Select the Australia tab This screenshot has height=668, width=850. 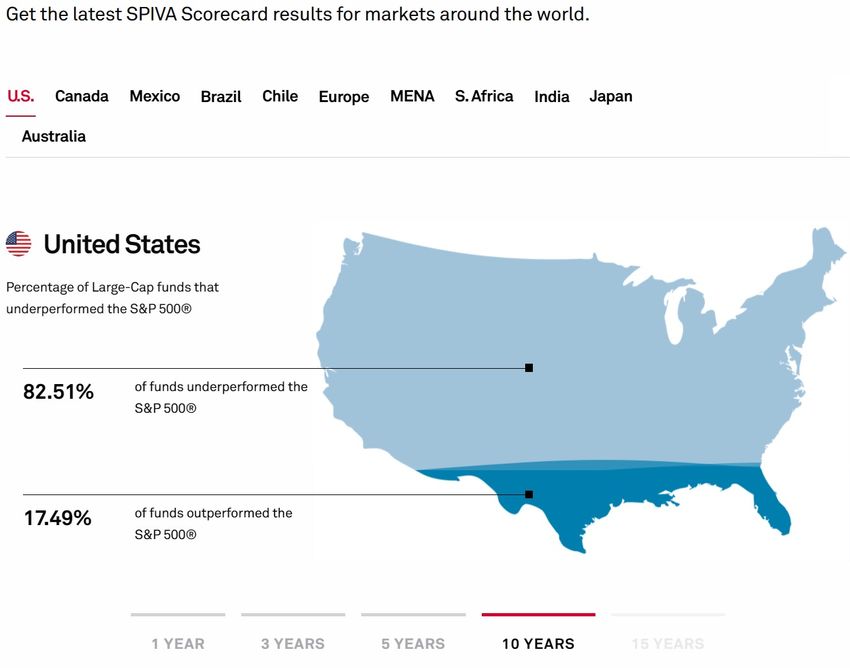coord(54,136)
